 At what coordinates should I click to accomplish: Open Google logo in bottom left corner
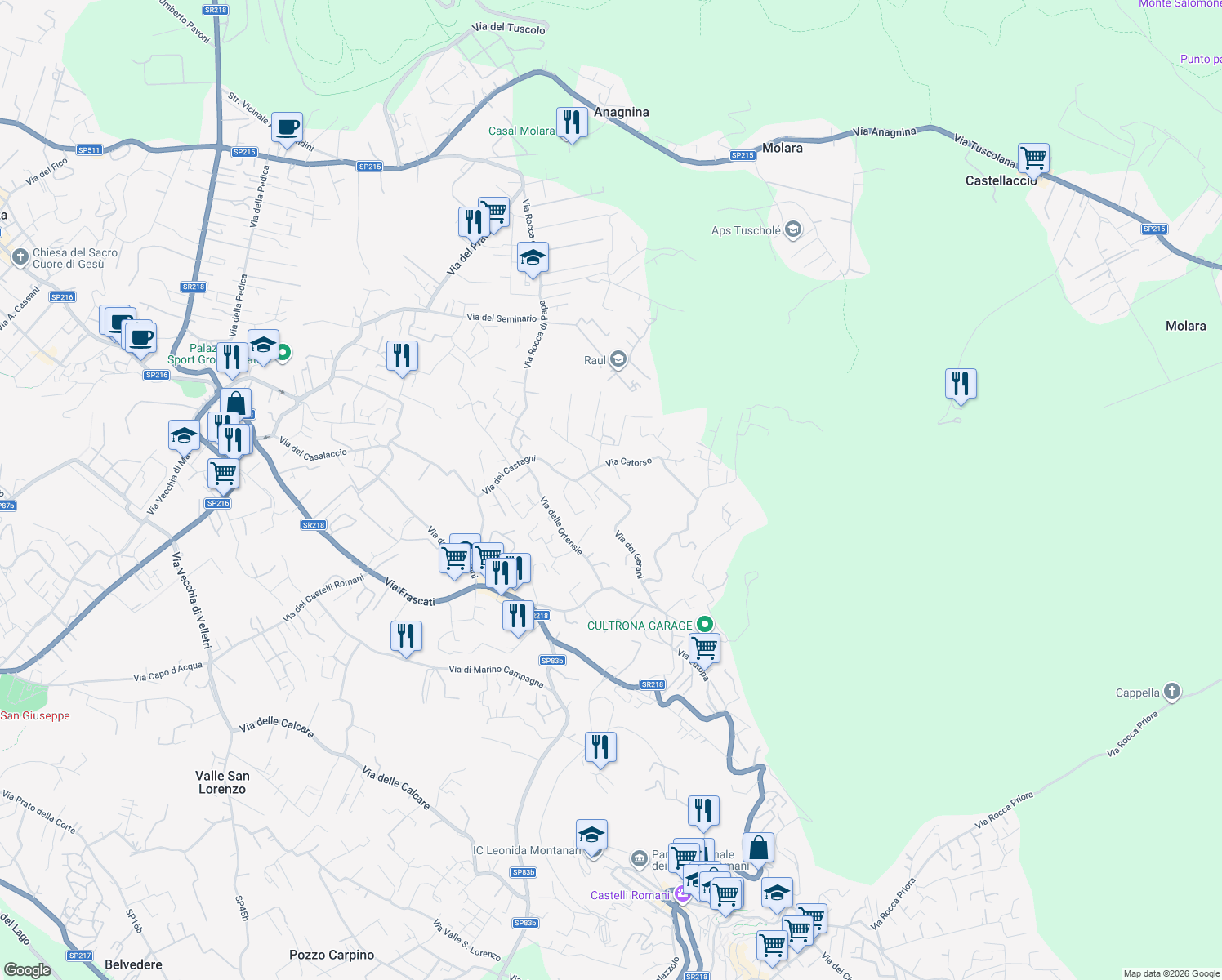[x=27, y=969]
